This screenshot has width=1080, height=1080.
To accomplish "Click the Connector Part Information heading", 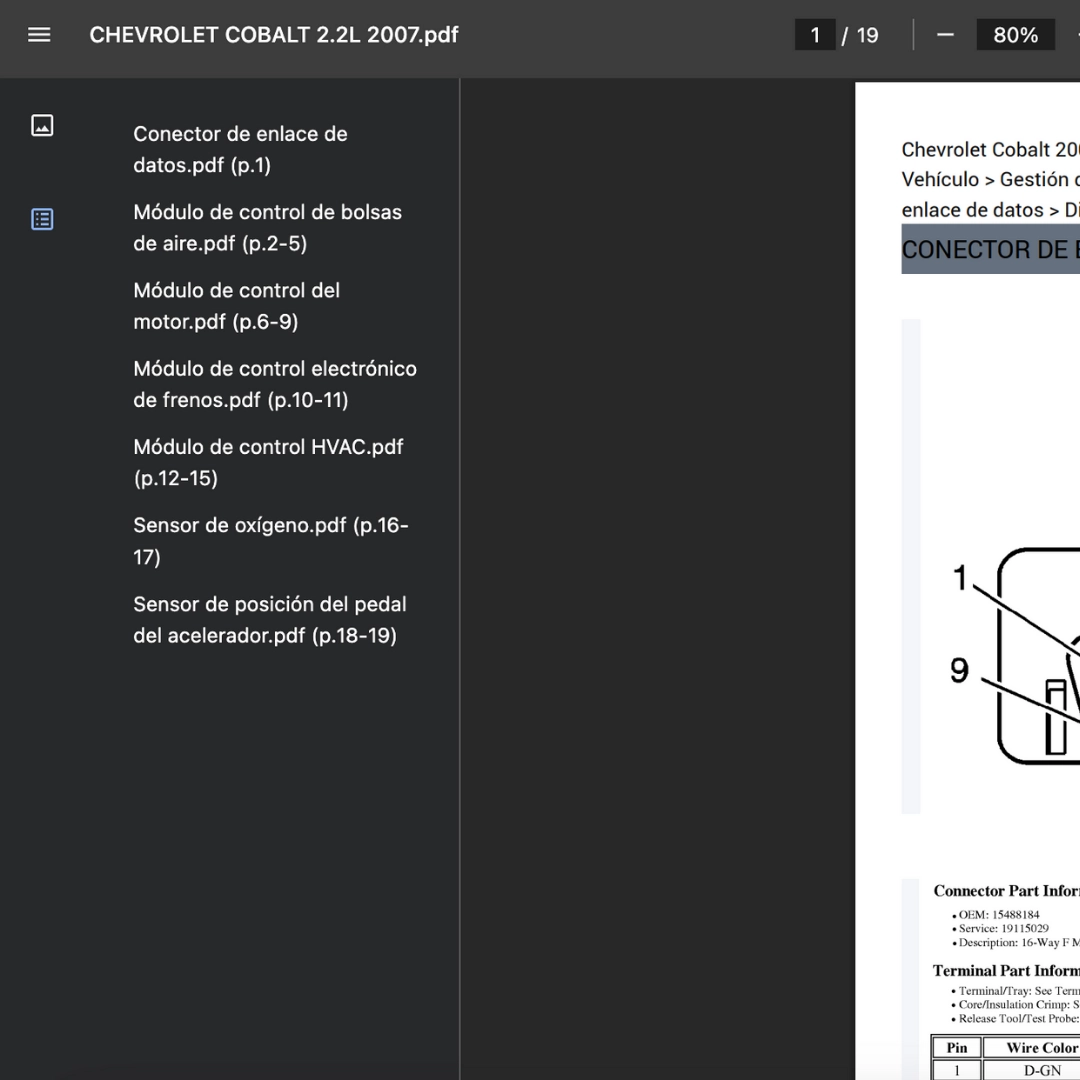I will coord(1006,891).
